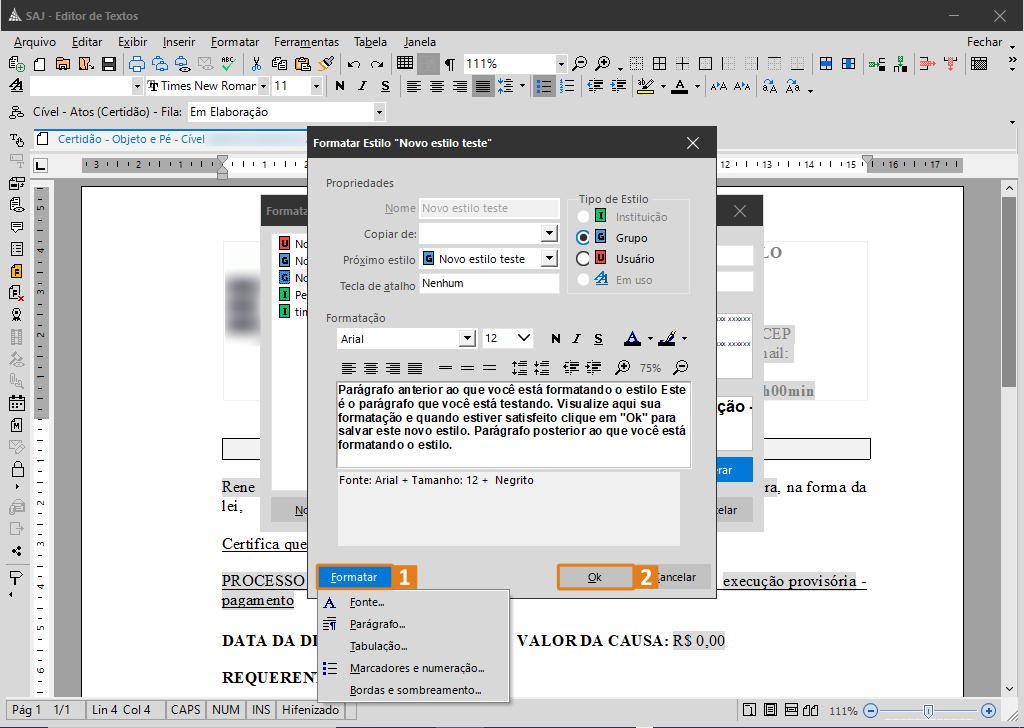This screenshot has width=1024, height=728.
Task: Choose Parágrafo... from the Formatar popup
Action: pos(413,624)
